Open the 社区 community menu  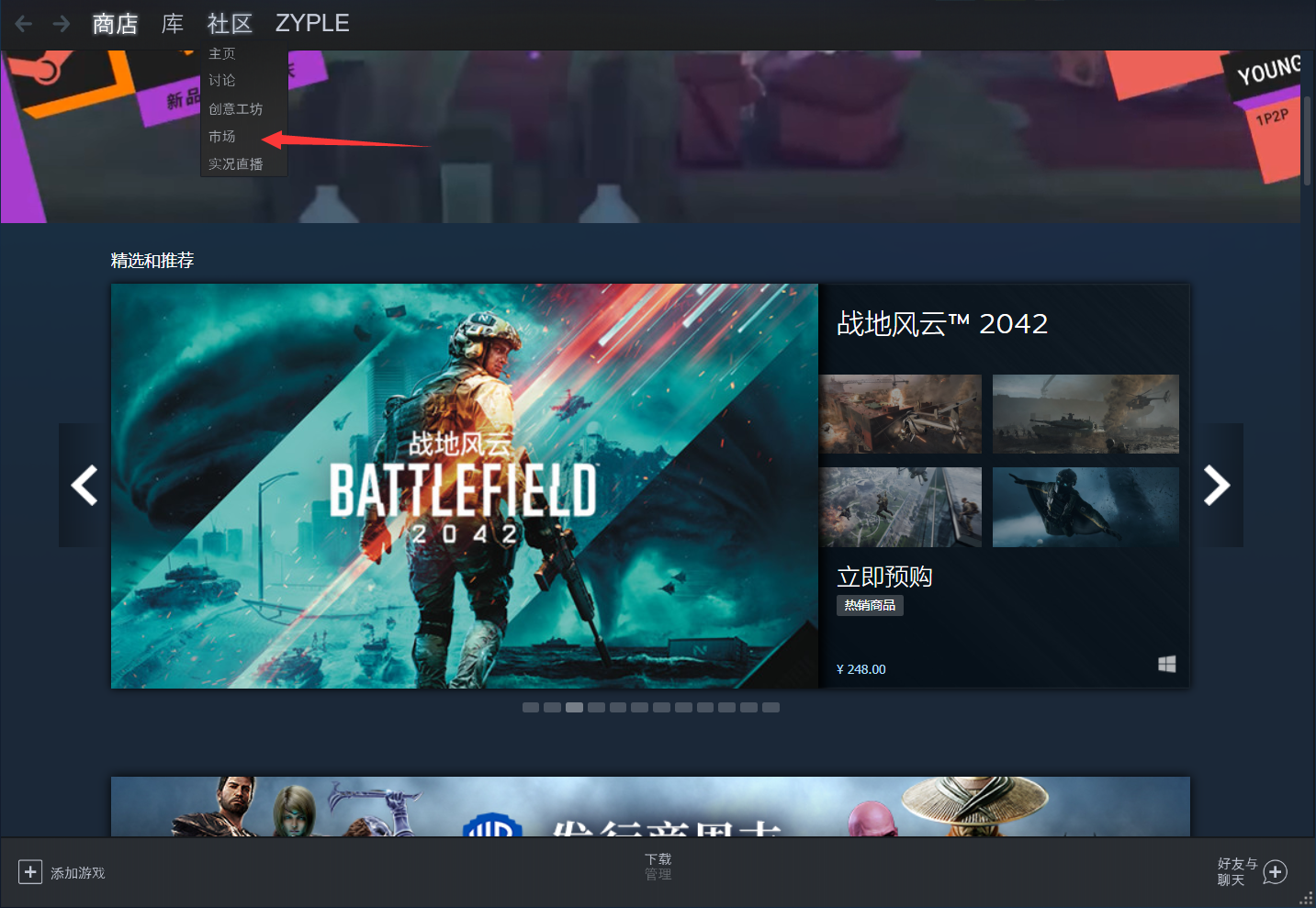tap(230, 24)
